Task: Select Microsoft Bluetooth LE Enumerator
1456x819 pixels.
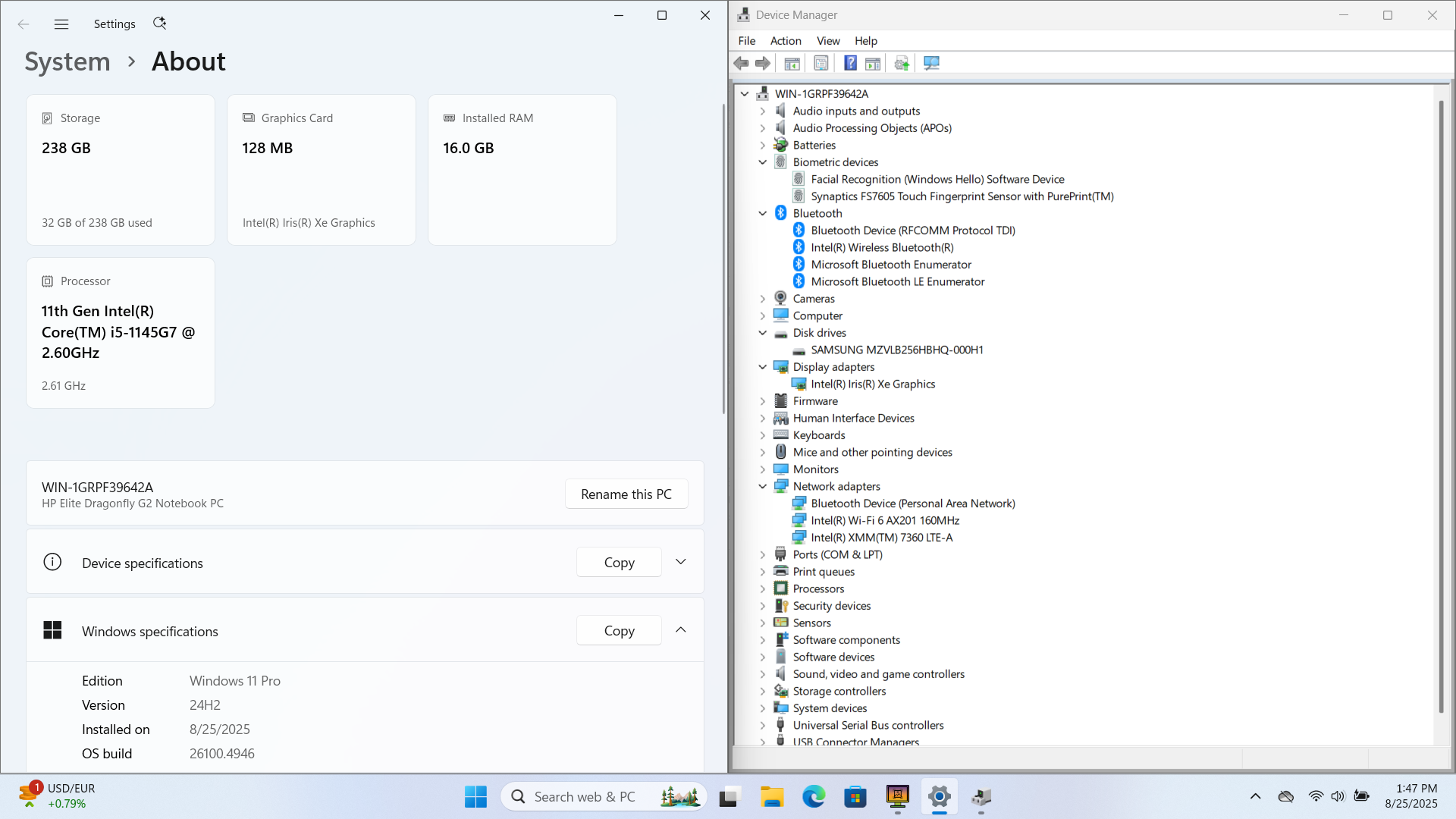Action: pos(898,282)
